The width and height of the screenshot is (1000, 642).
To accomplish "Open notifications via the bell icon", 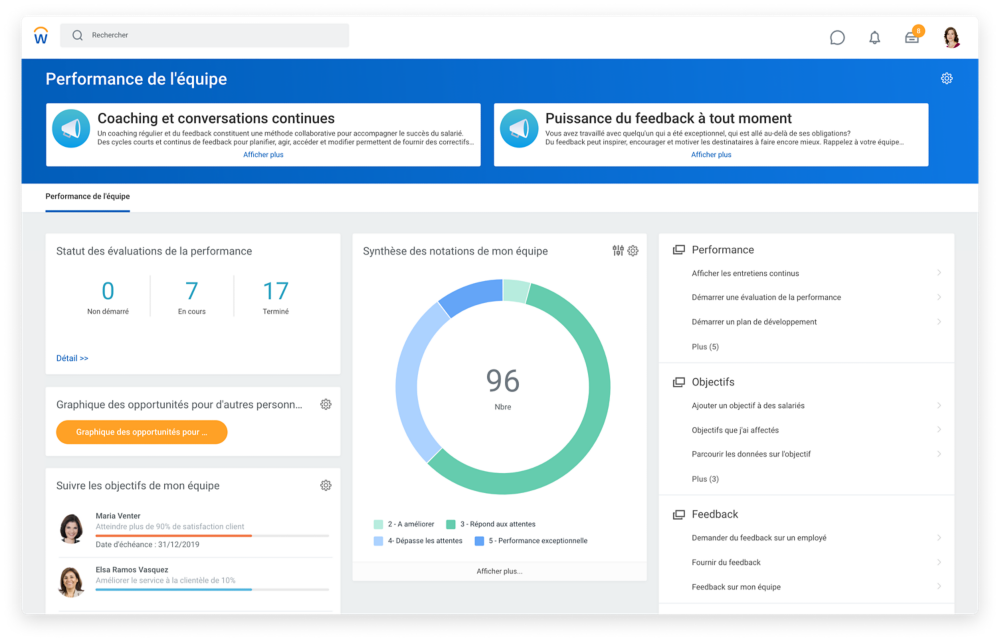I will pyautogui.click(x=874, y=37).
